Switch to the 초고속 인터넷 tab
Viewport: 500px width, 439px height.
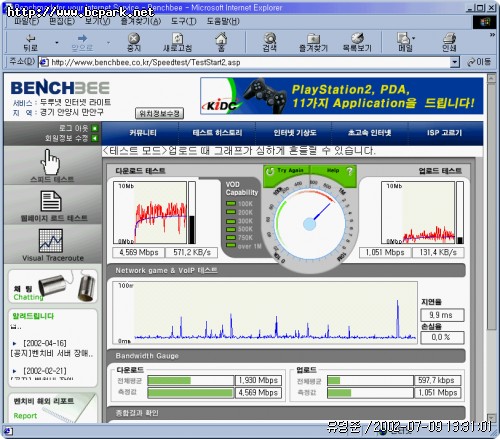369,133
